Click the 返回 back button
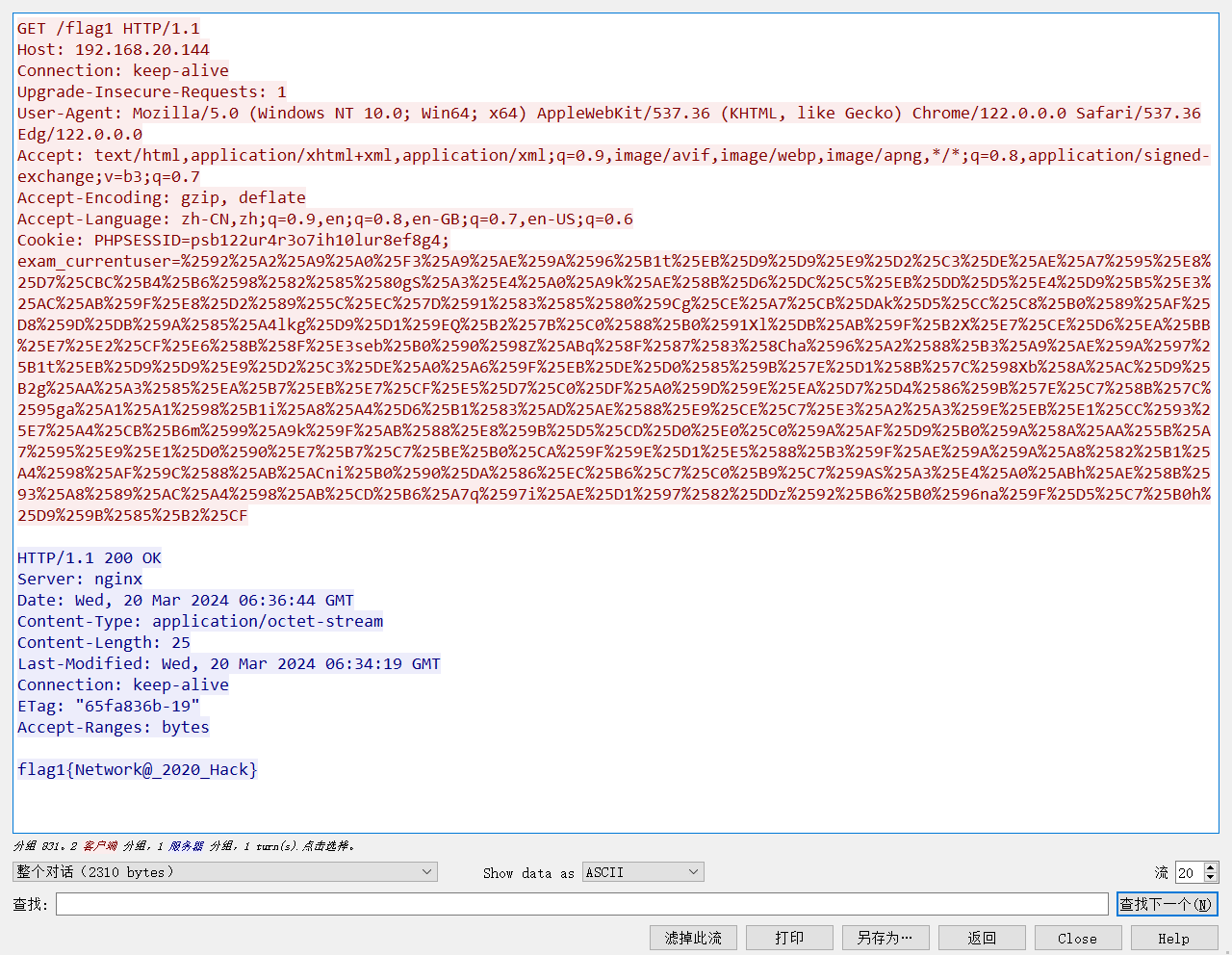Image resolution: width=1232 pixels, height=955 pixels. (x=982, y=938)
